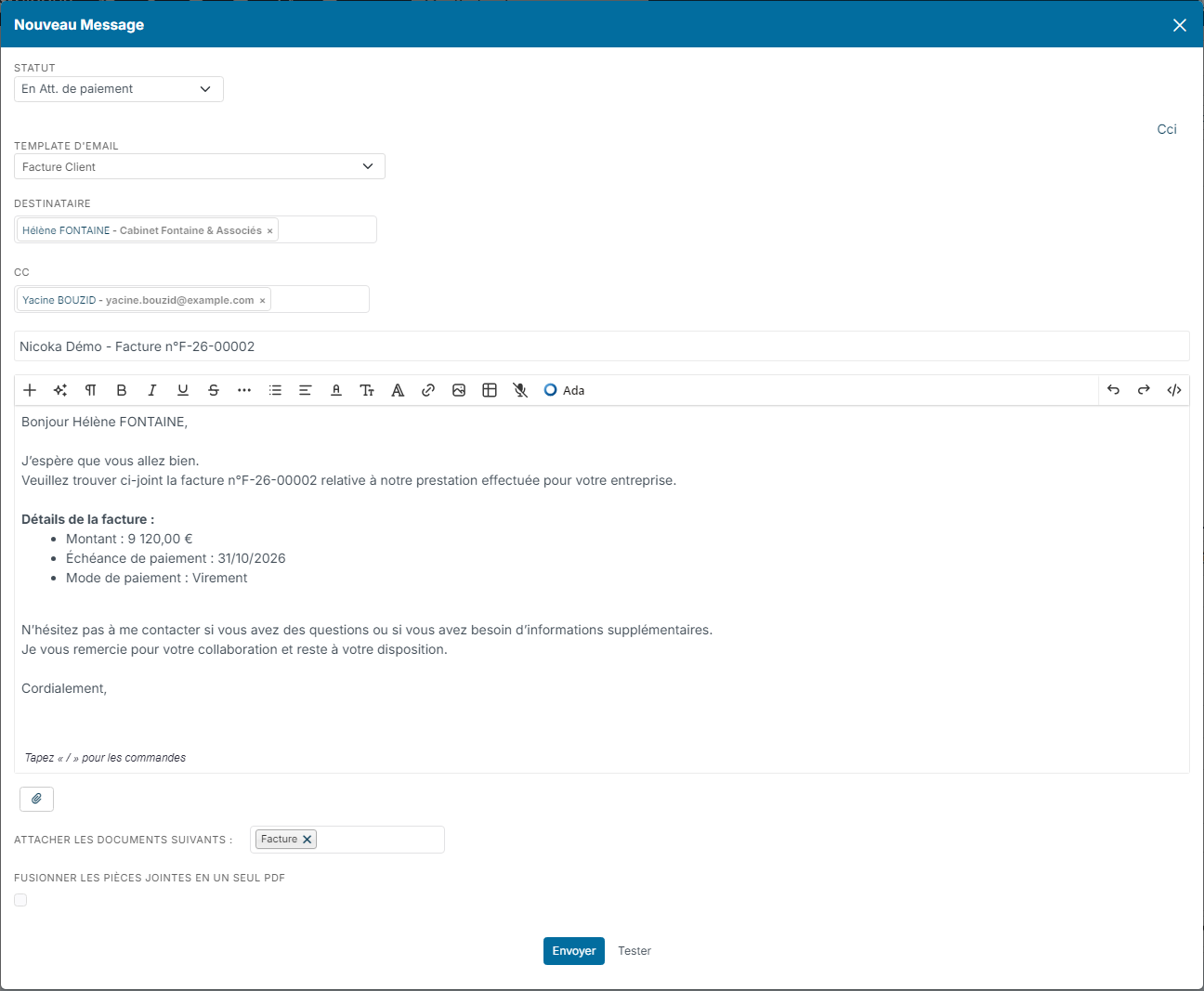Click the Cci link

coord(1167,129)
